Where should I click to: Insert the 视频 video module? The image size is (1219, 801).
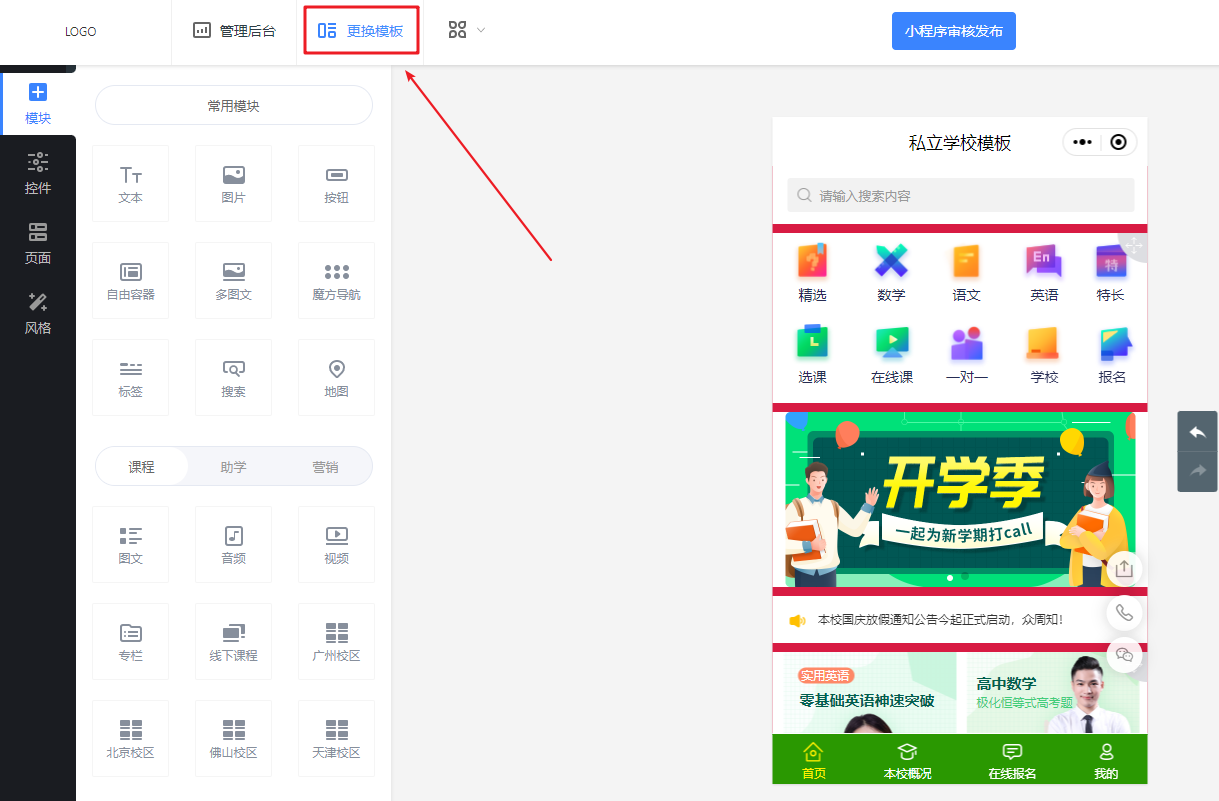[x=336, y=545]
